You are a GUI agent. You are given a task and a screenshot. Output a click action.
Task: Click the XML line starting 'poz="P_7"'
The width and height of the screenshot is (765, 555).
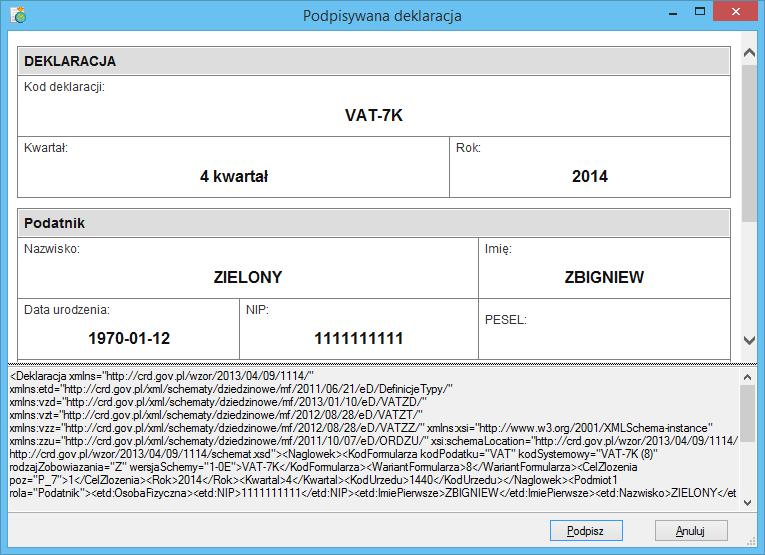click(314, 480)
